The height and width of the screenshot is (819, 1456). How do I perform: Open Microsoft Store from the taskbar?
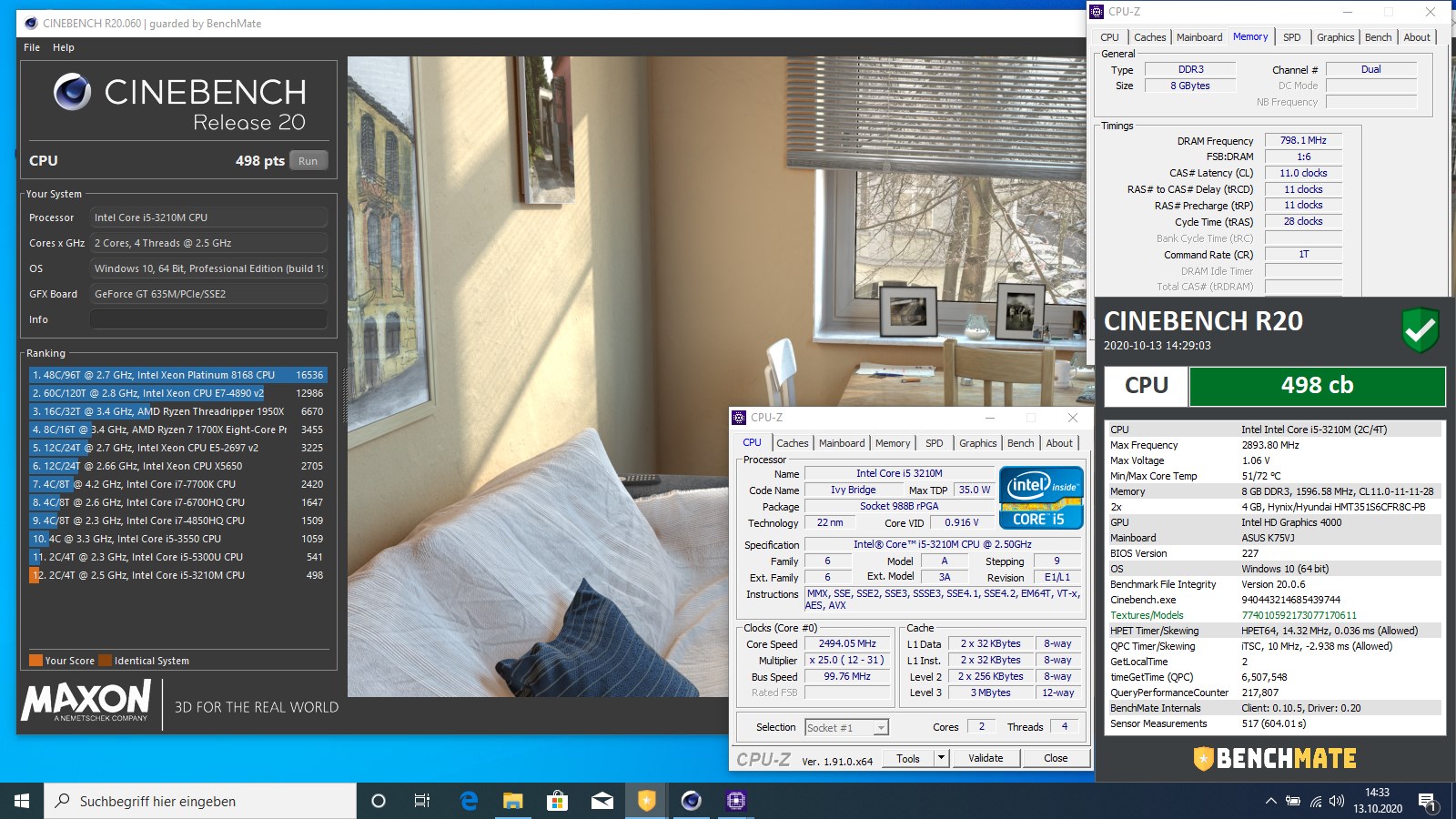click(557, 801)
